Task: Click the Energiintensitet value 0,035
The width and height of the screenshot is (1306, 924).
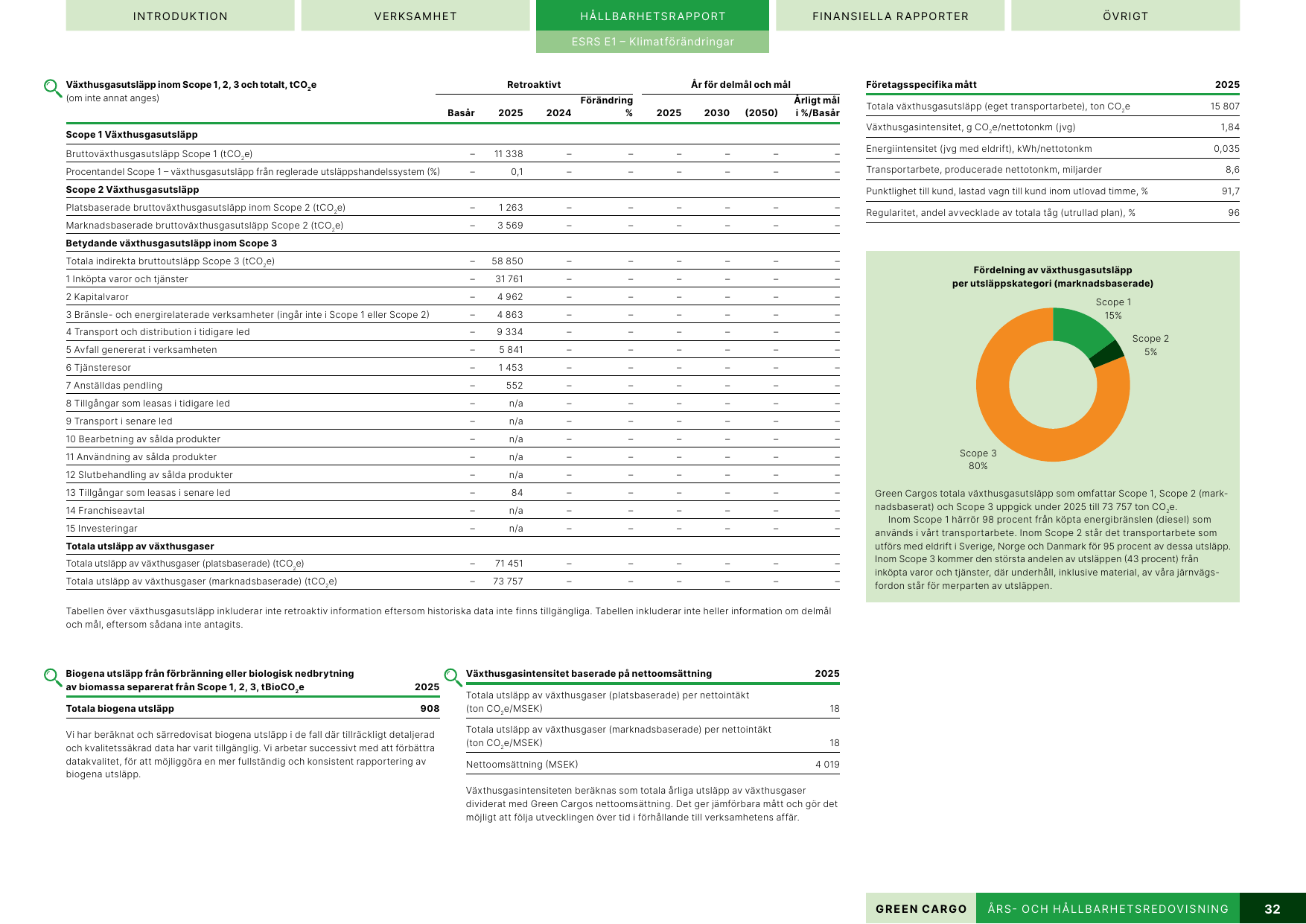Action: pyautogui.click(x=1226, y=149)
